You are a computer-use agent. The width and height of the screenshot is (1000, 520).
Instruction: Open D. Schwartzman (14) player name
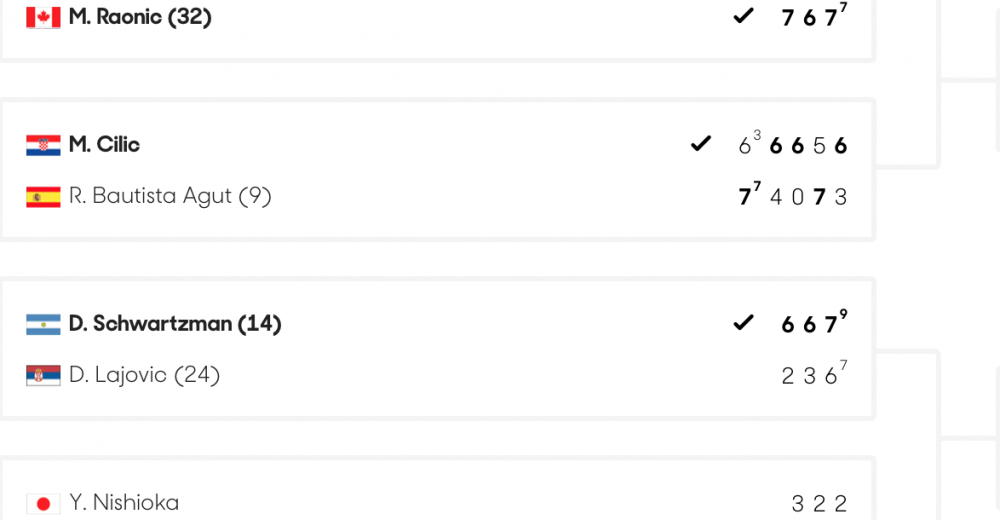click(175, 323)
